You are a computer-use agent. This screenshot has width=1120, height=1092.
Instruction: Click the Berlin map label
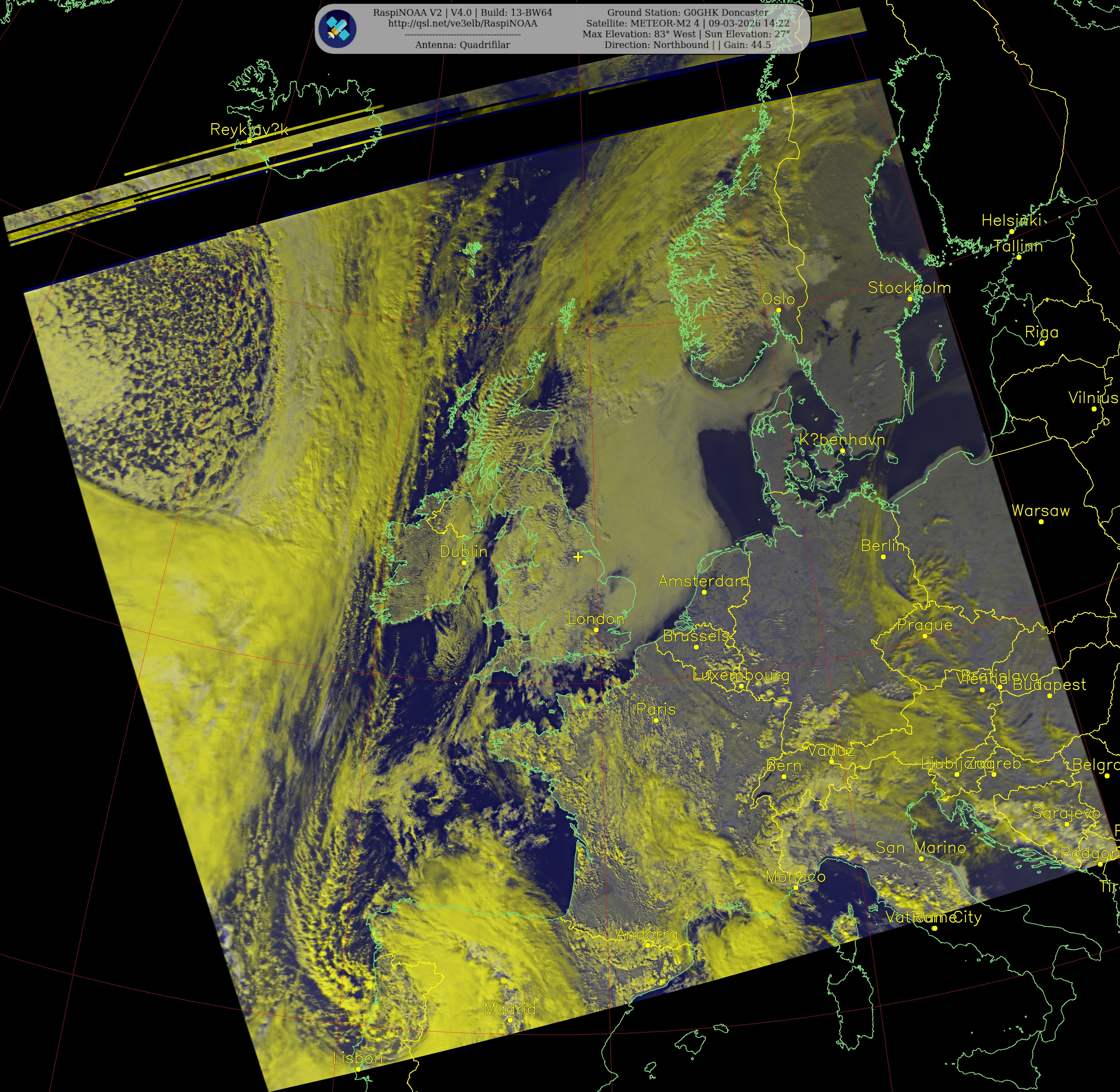pyautogui.click(x=883, y=545)
